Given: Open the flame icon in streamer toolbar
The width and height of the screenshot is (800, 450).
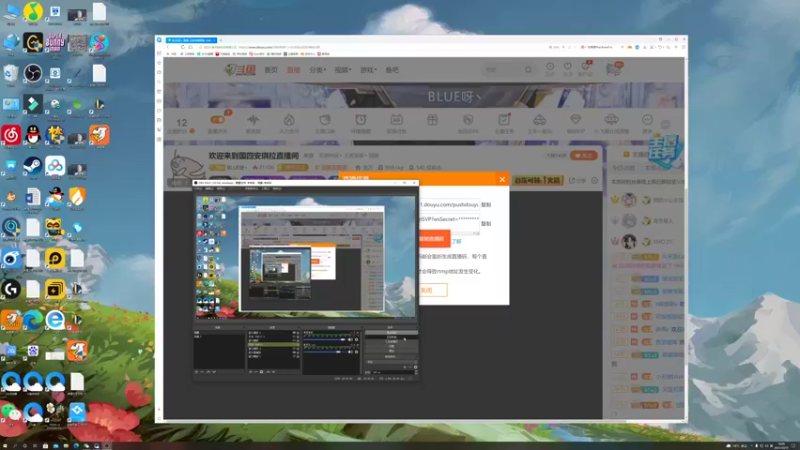Looking at the screenshot, I should pyautogui.click(x=289, y=120).
